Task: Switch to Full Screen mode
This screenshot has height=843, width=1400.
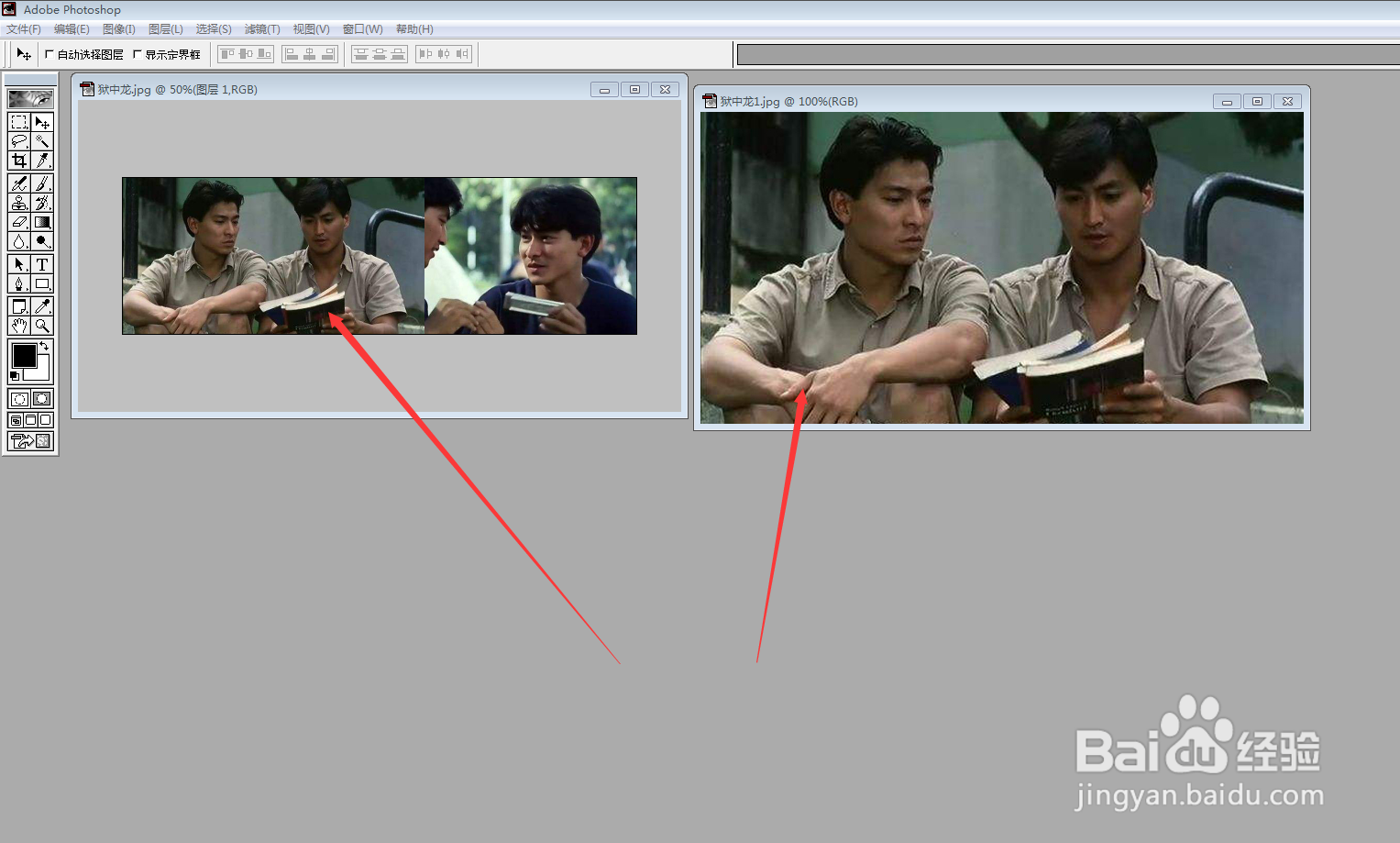Action: pyautogui.click(x=45, y=419)
